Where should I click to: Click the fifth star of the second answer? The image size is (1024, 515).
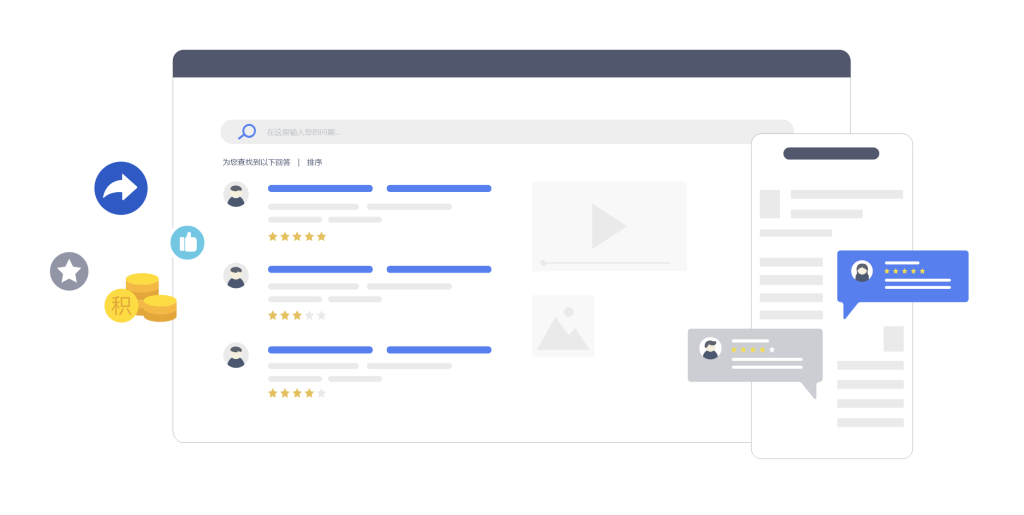pos(321,315)
